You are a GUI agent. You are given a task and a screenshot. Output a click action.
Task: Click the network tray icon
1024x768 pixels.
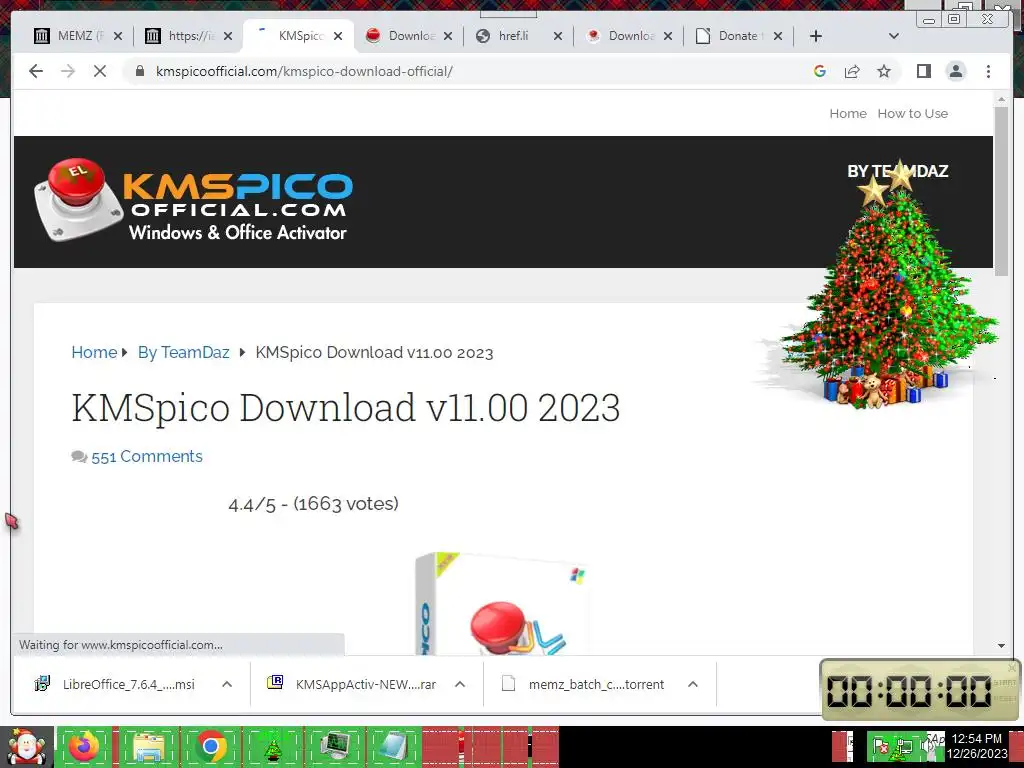(904, 745)
